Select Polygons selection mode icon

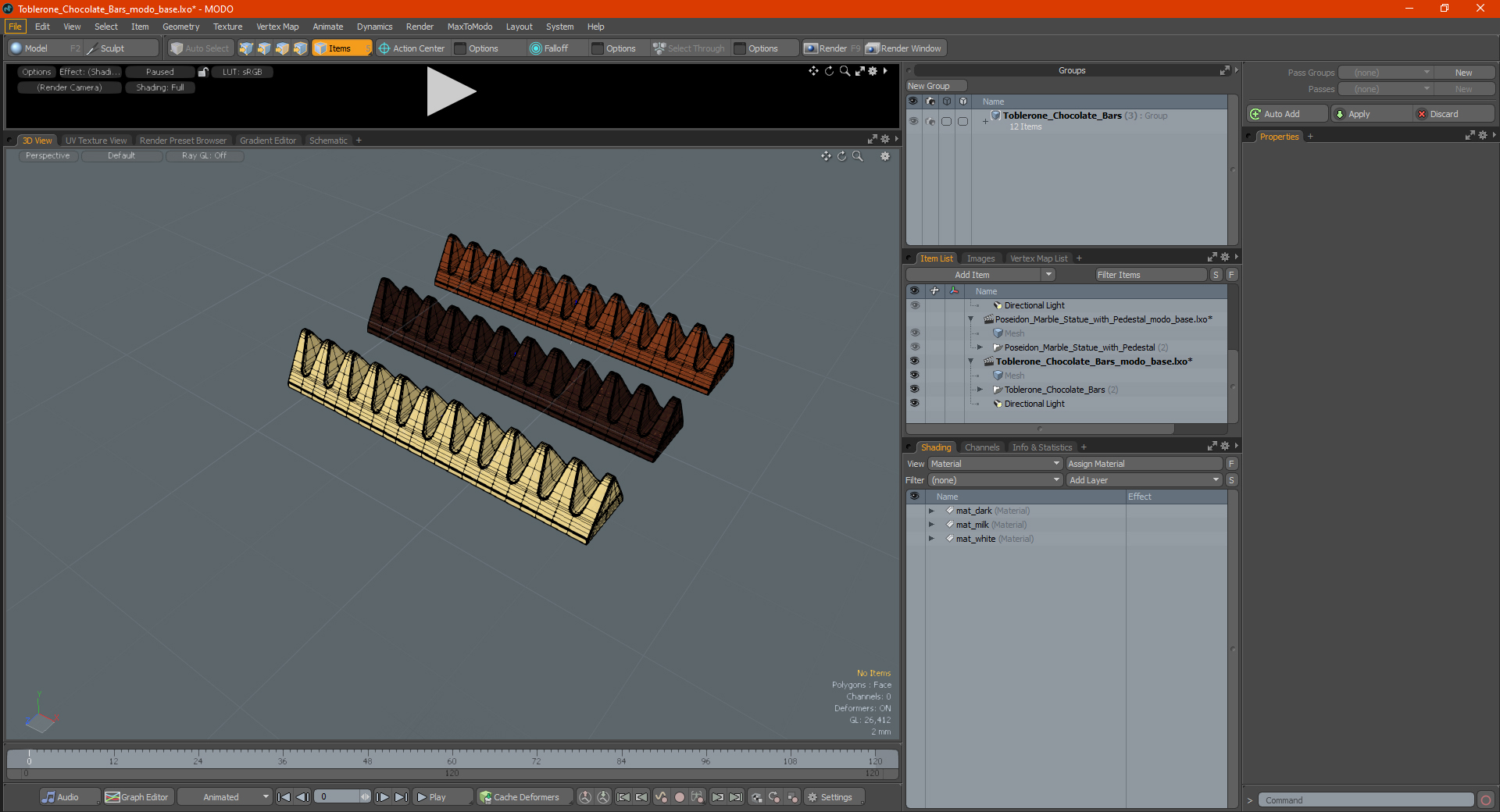click(x=282, y=48)
